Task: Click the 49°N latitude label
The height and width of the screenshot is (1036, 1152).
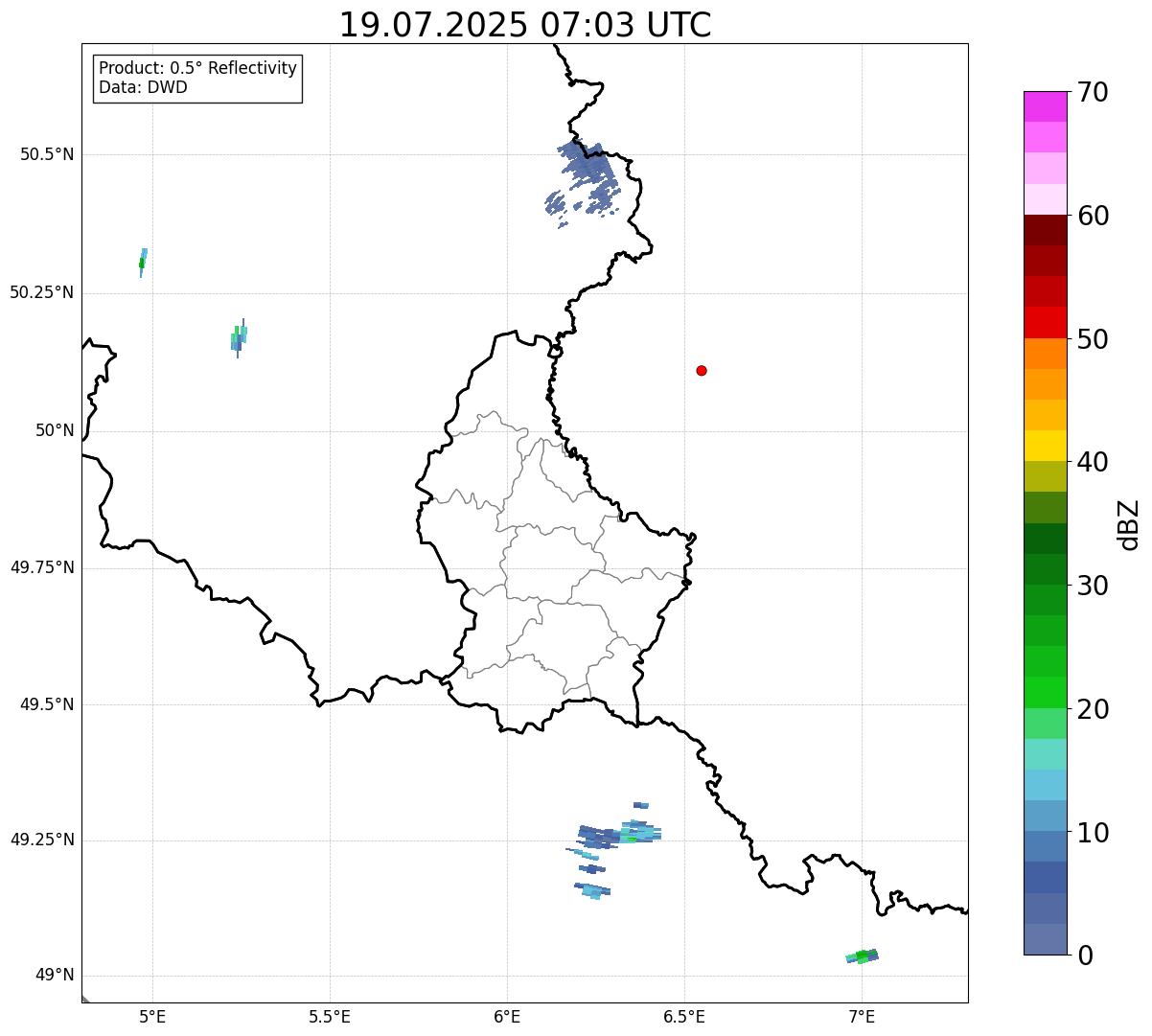Action: (55, 976)
